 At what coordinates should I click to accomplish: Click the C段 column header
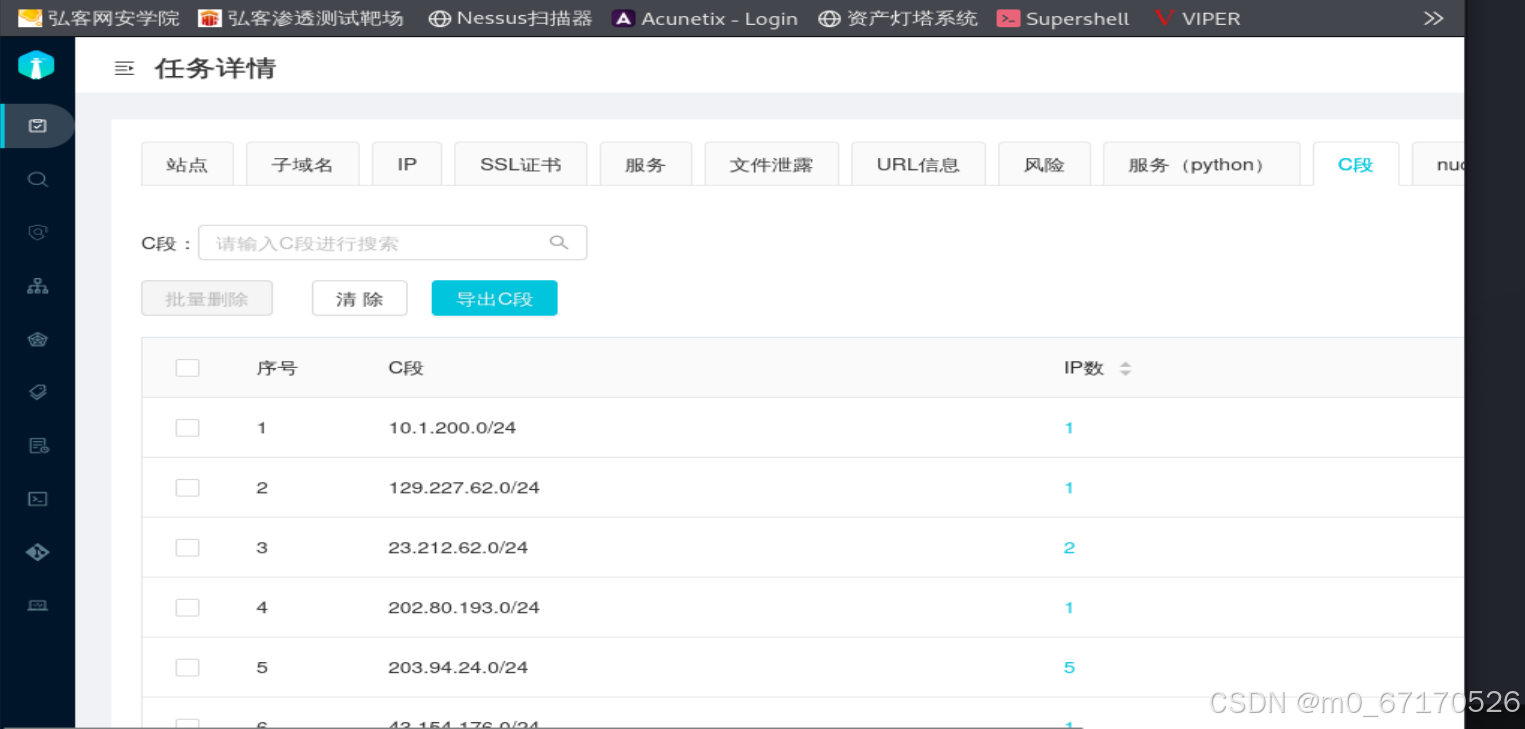point(406,368)
